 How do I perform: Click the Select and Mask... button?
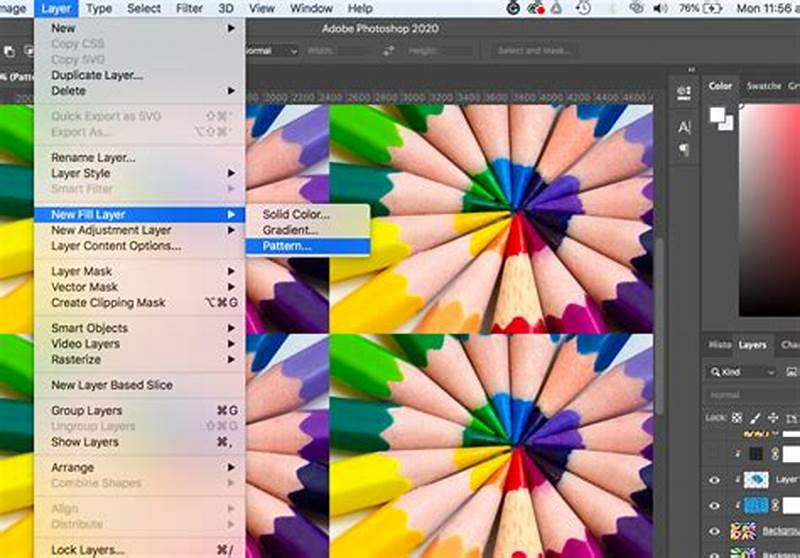point(534,50)
